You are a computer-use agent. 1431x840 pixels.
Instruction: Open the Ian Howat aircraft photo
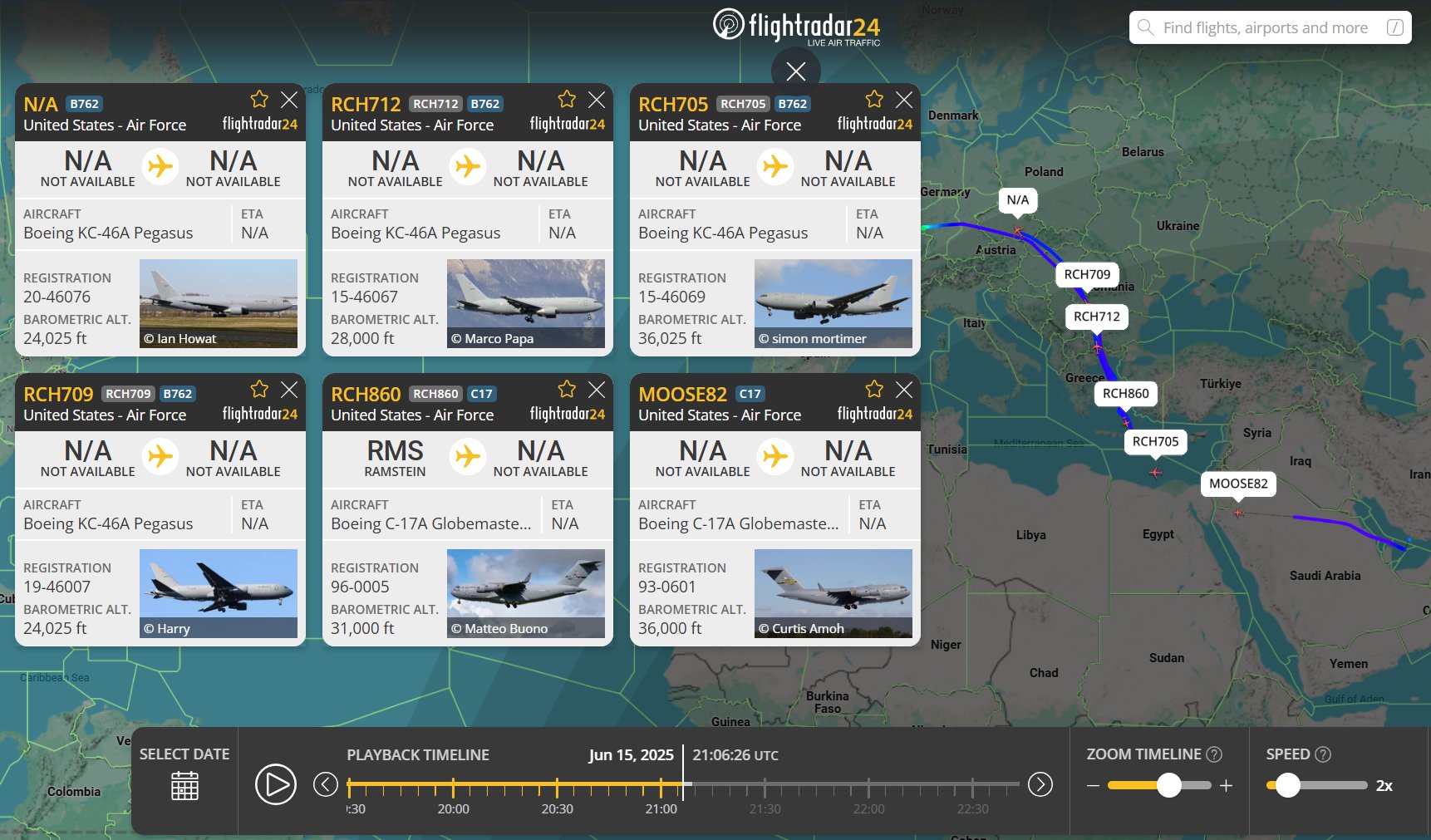[x=219, y=303]
